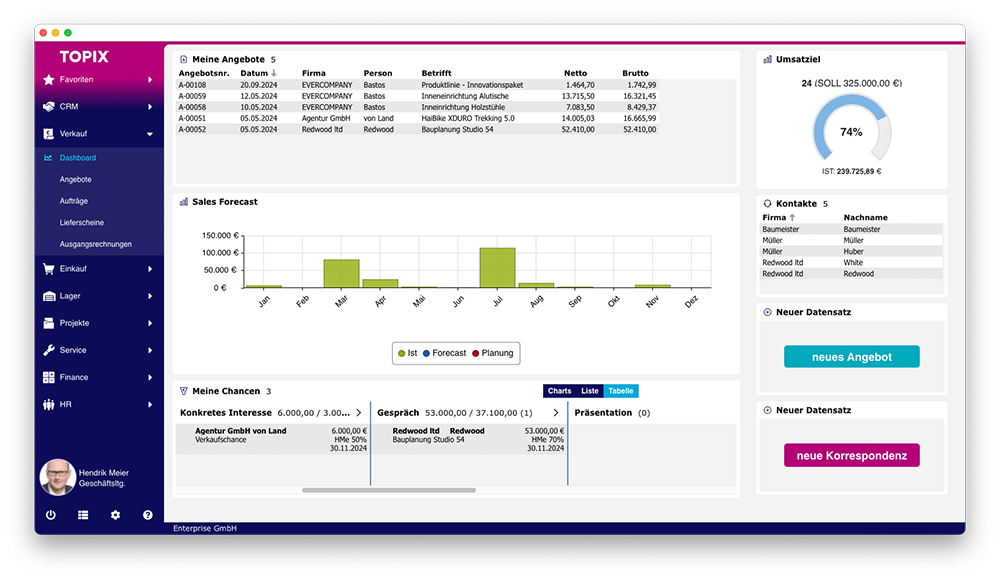
Task: Open settings gear in sidebar footer
Action: (x=115, y=515)
